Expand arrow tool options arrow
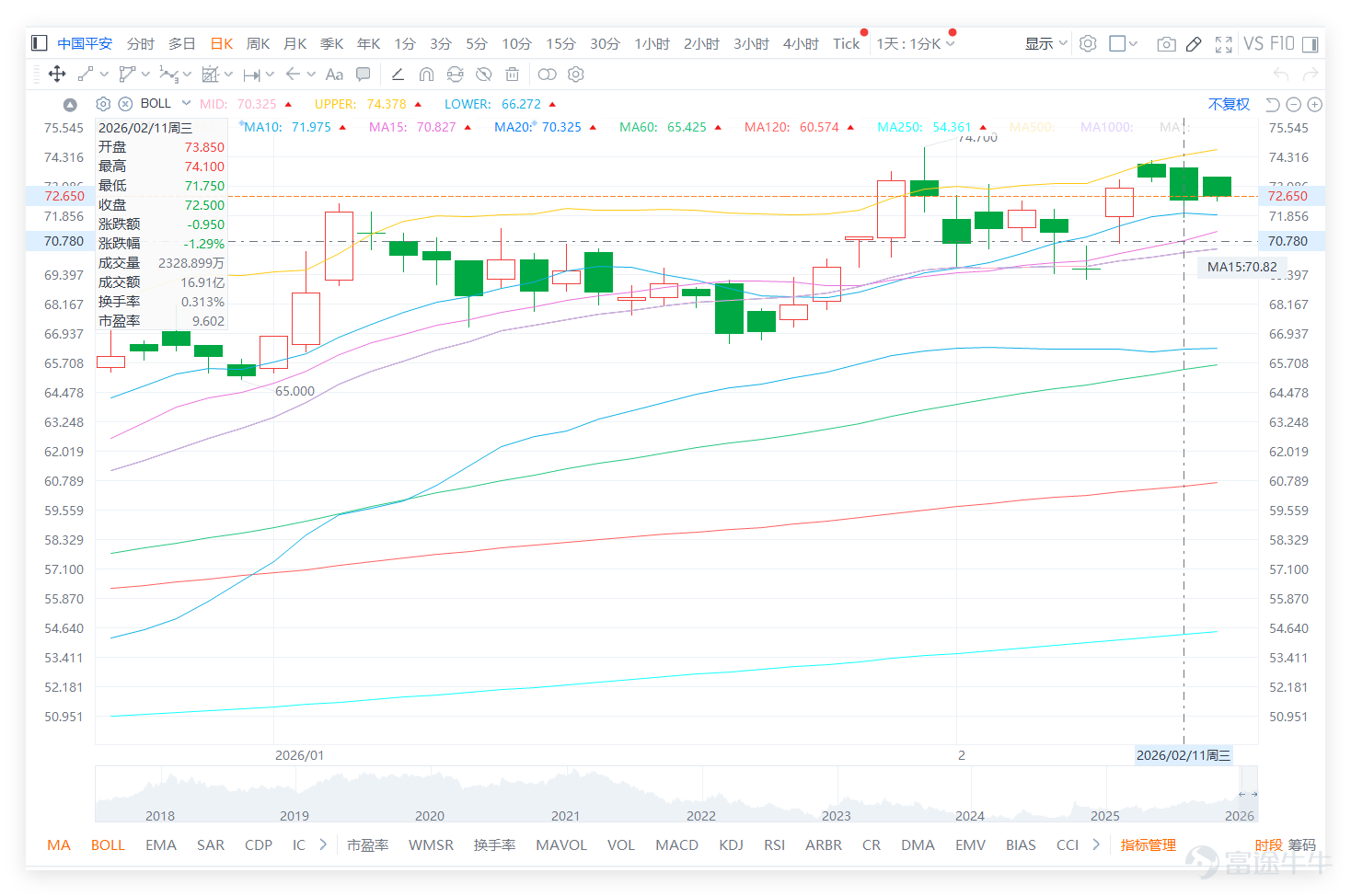The height and width of the screenshot is (896, 1351). pos(311,75)
